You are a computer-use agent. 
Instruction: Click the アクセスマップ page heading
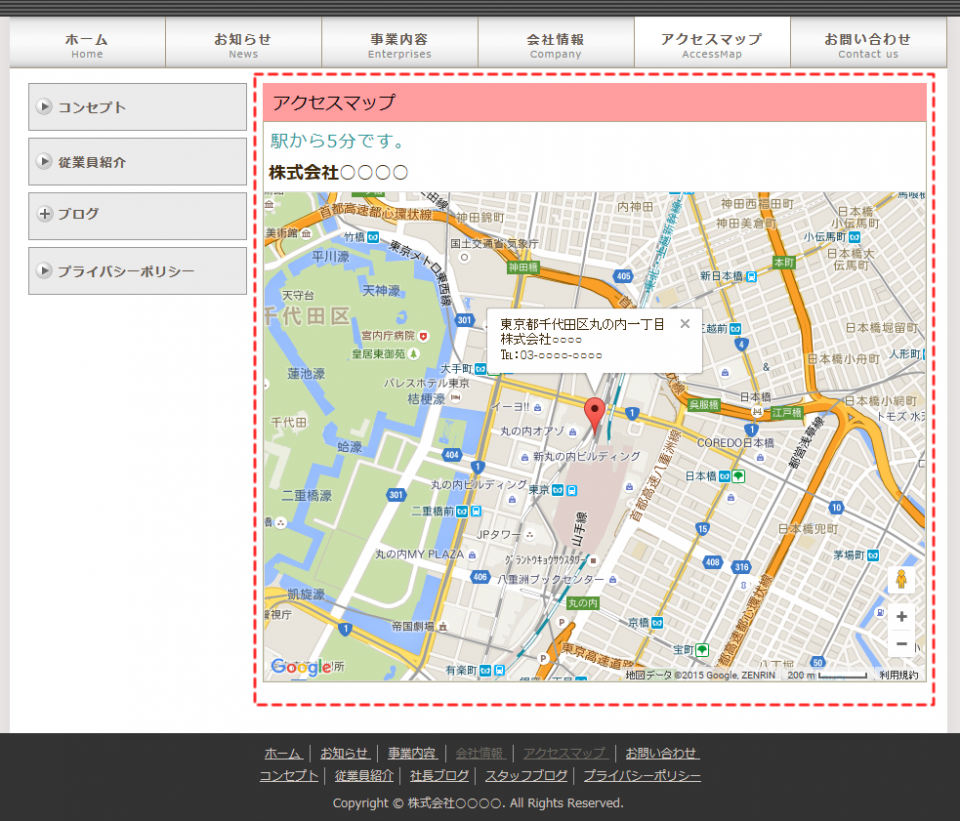[334, 102]
